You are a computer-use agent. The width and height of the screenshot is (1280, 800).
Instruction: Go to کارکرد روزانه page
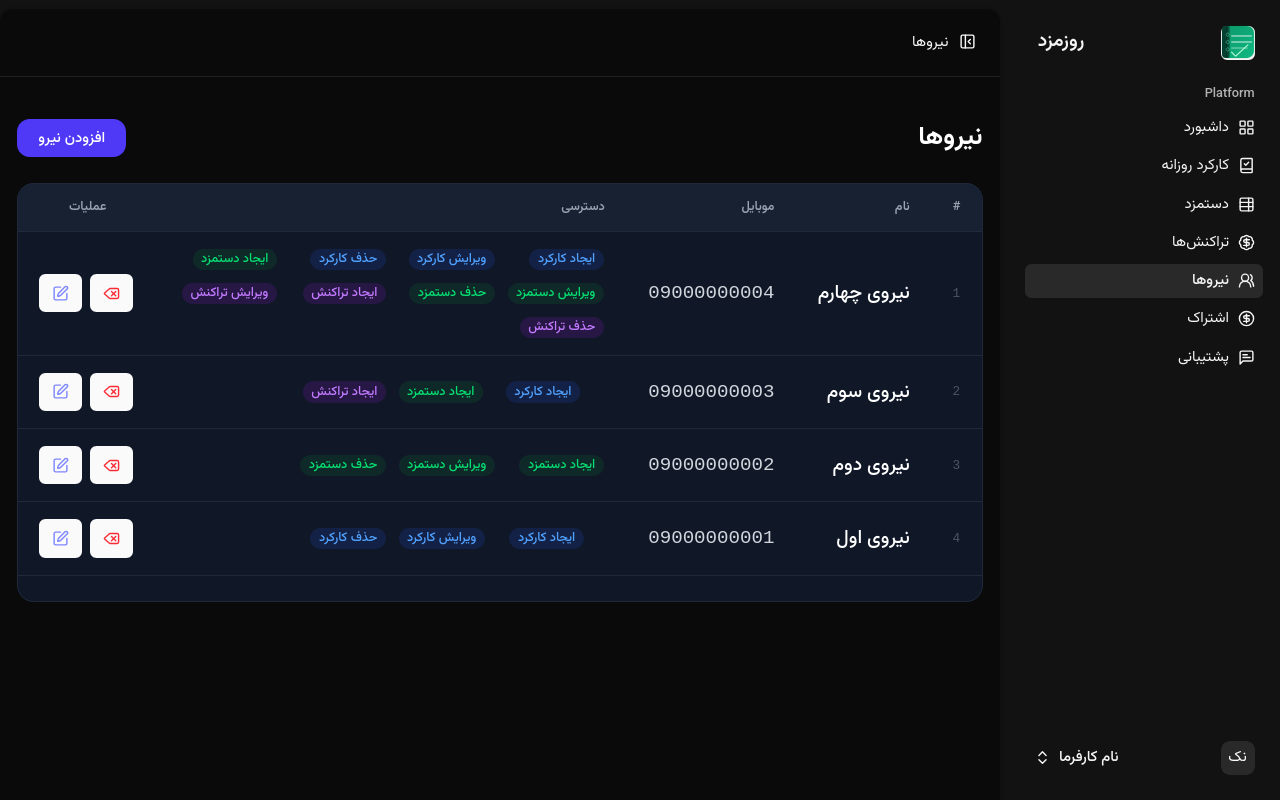point(1143,165)
